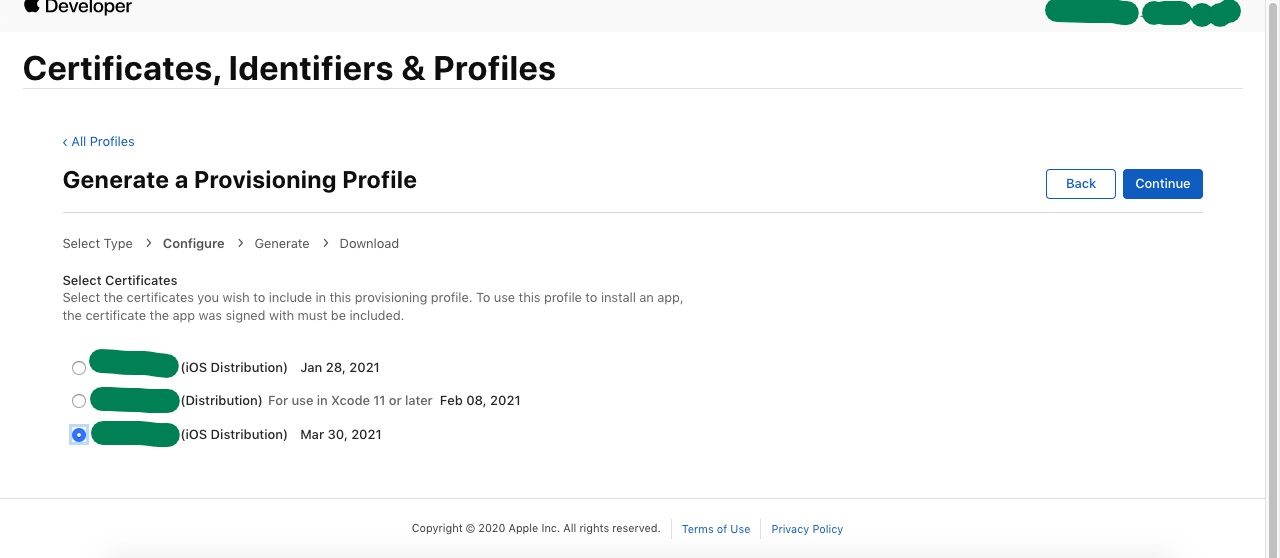The height and width of the screenshot is (558, 1280).
Task: Click the Configure step
Action: pyautogui.click(x=194, y=244)
